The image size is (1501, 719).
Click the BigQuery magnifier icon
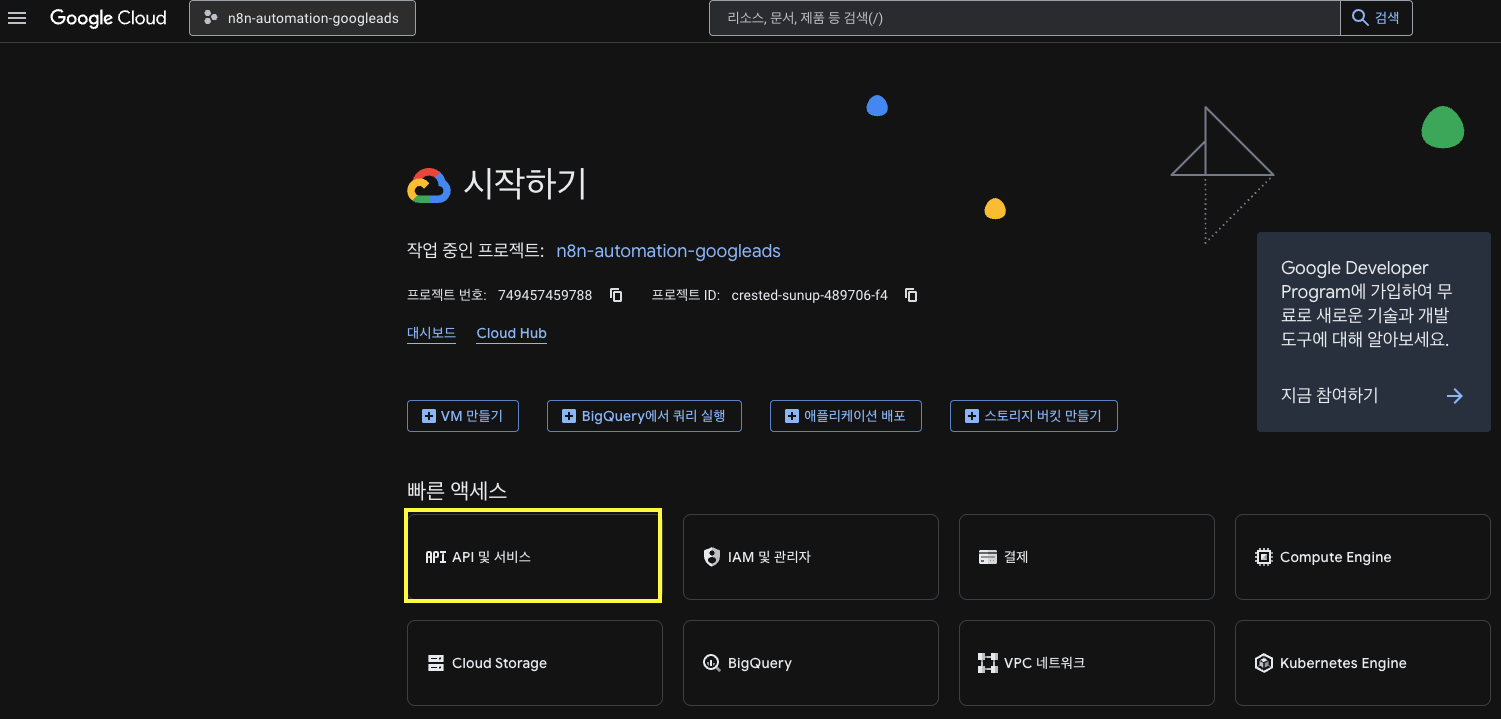point(712,663)
